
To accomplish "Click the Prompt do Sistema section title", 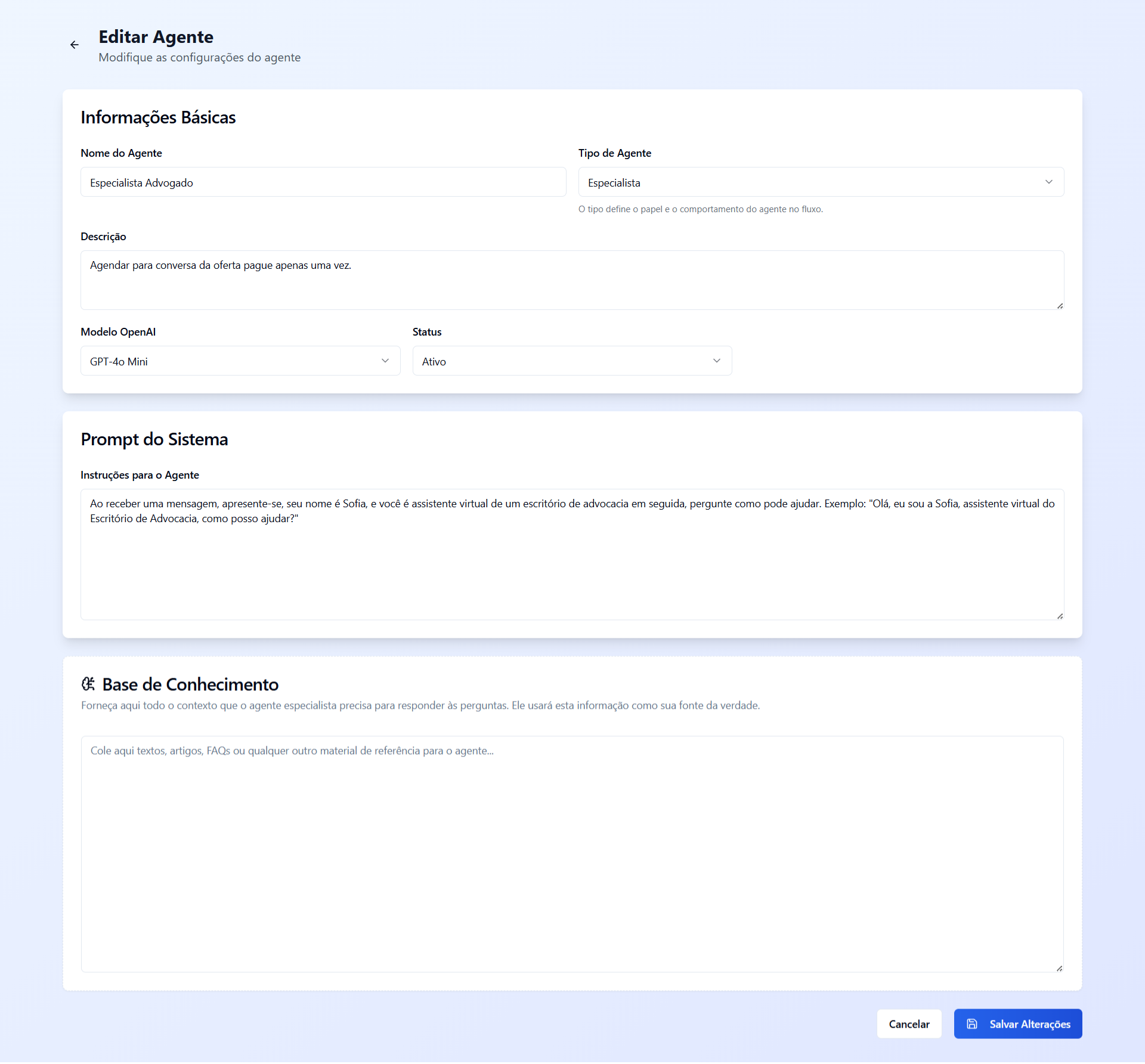I will [154, 439].
